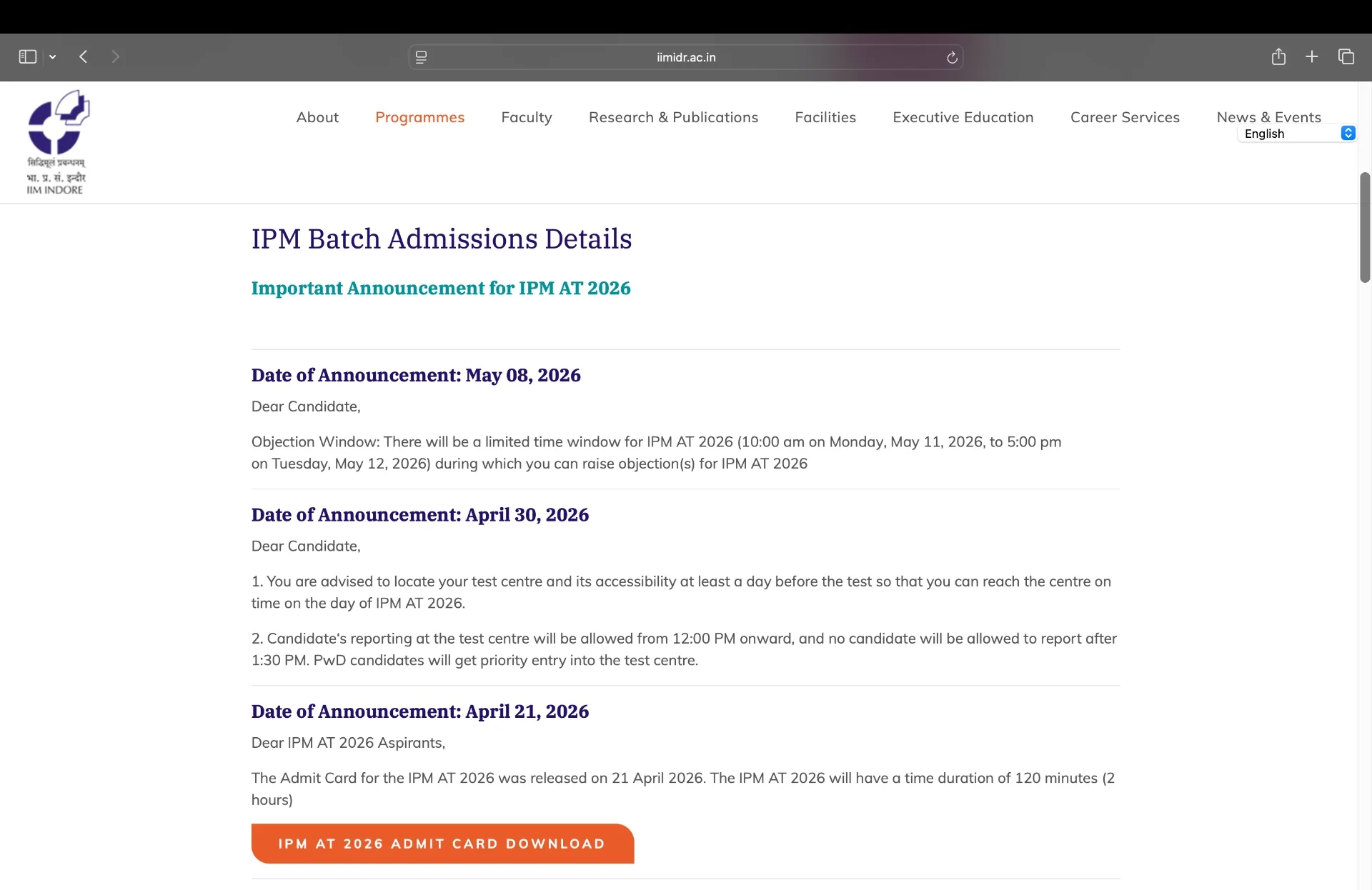Open the News & Events menu
Viewport: 1372px width, 890px height.
click(x=1269, y=116)
